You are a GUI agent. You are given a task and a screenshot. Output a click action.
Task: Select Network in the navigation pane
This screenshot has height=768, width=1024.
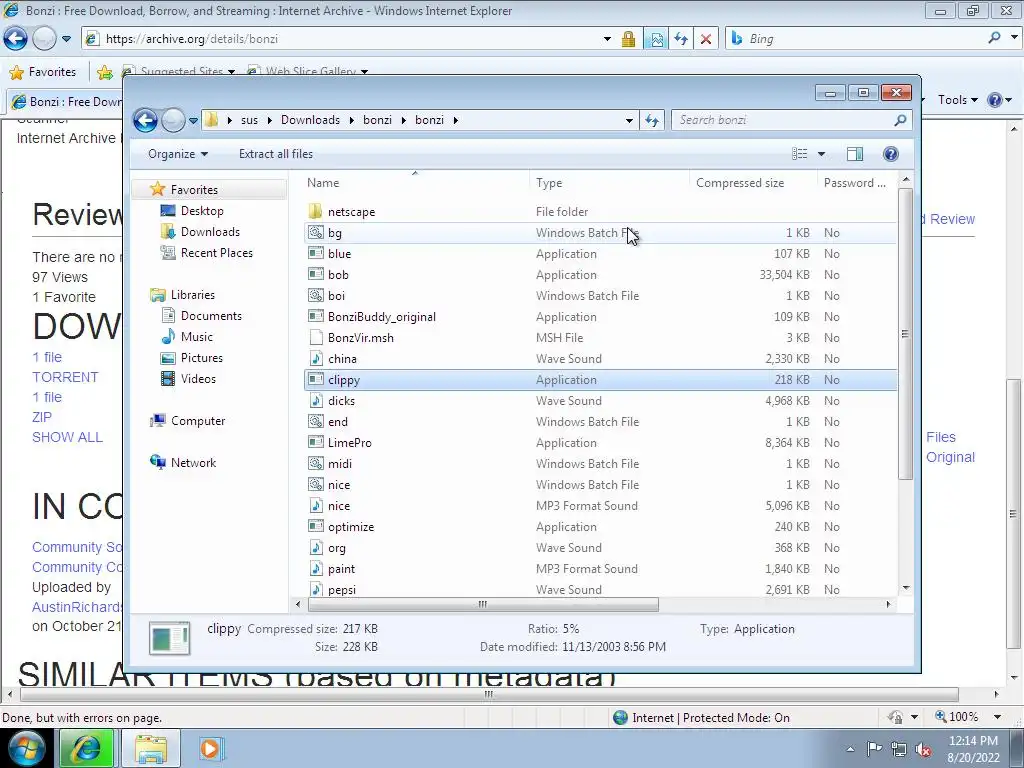pyautogui.click(x=193, y=463)
